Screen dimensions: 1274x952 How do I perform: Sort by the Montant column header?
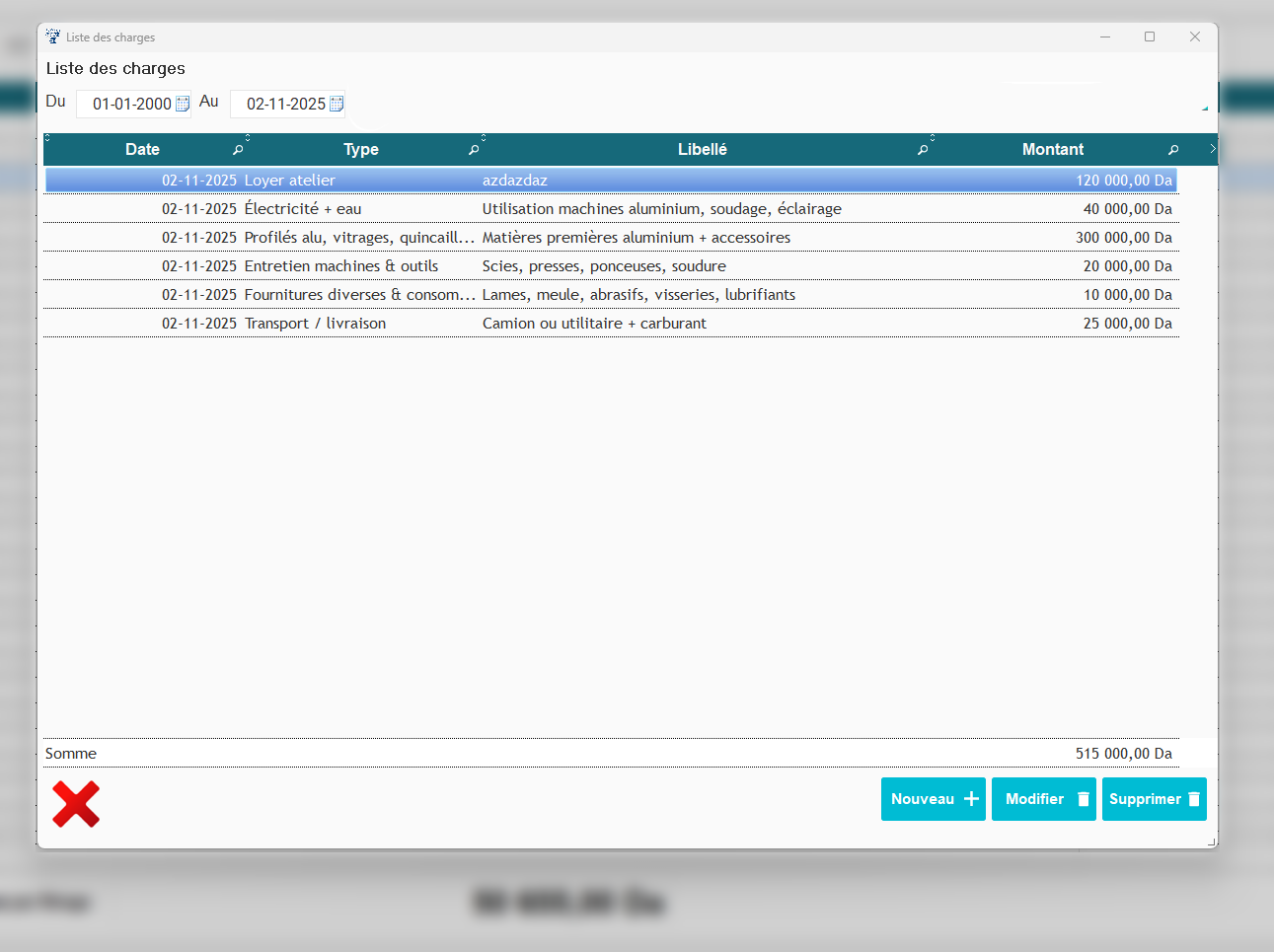[x=1052, y=150]
